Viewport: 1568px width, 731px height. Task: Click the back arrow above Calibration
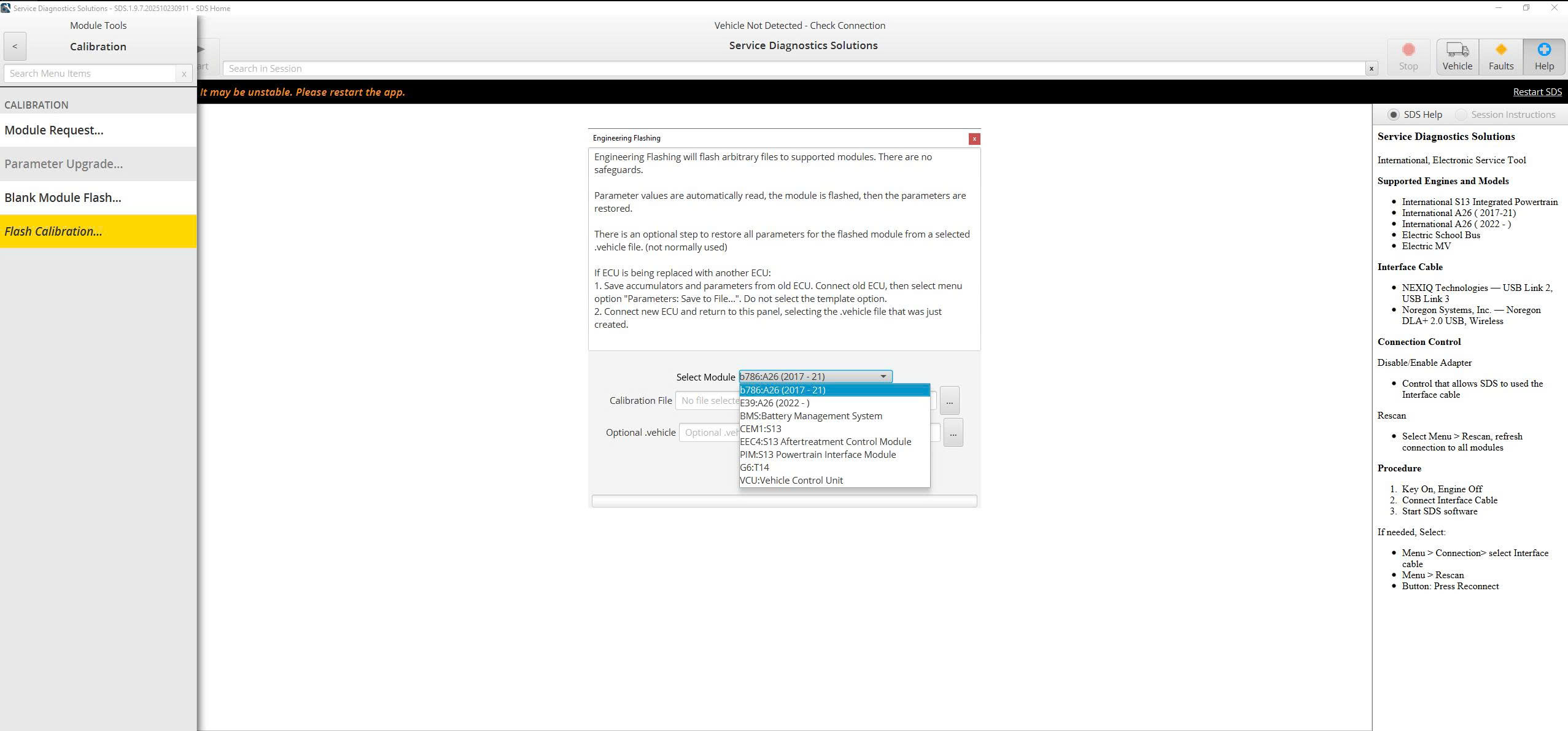click(x=15, y=46)
